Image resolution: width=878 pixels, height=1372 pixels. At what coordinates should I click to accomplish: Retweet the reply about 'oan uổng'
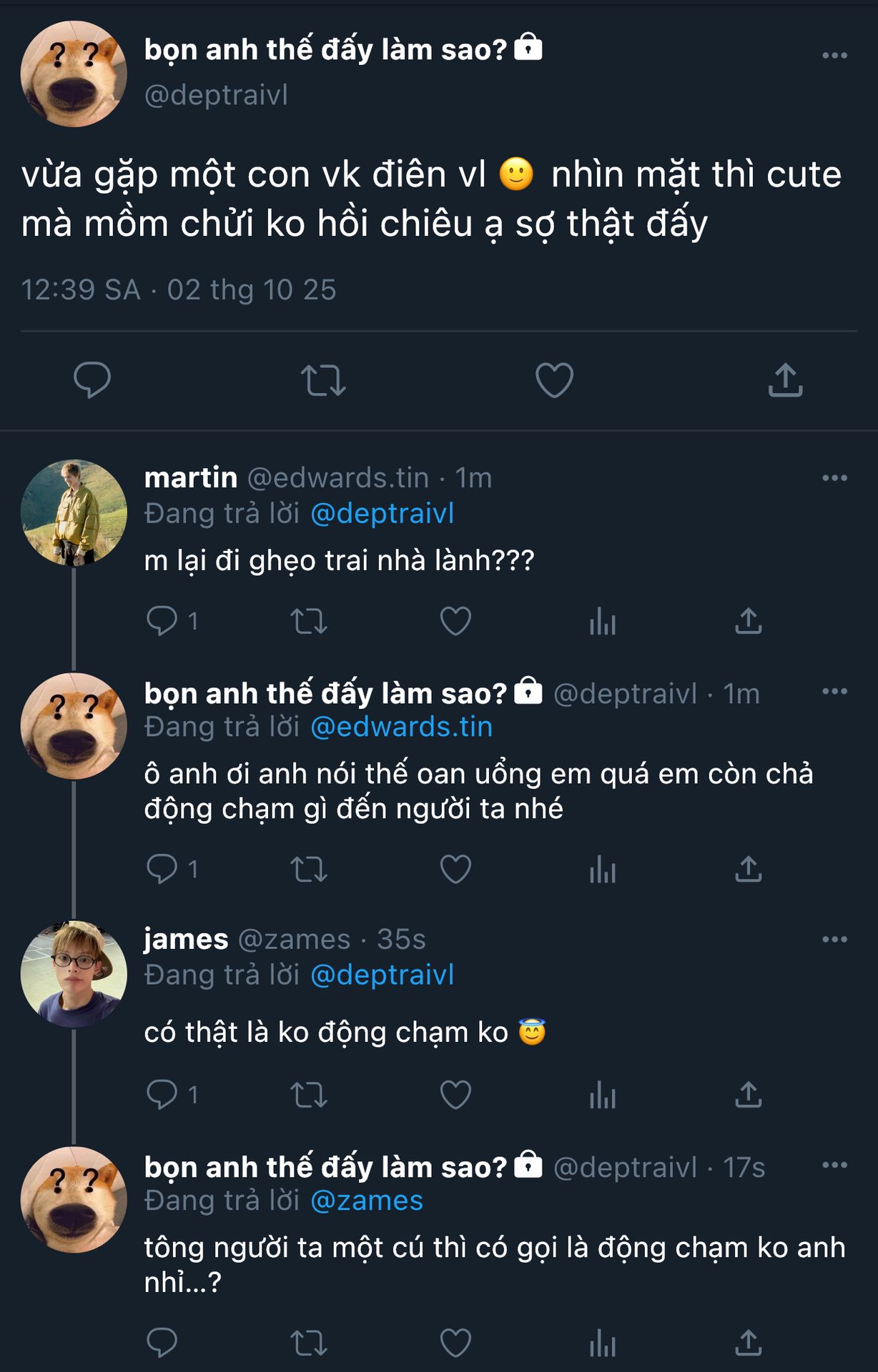[309, 869]
